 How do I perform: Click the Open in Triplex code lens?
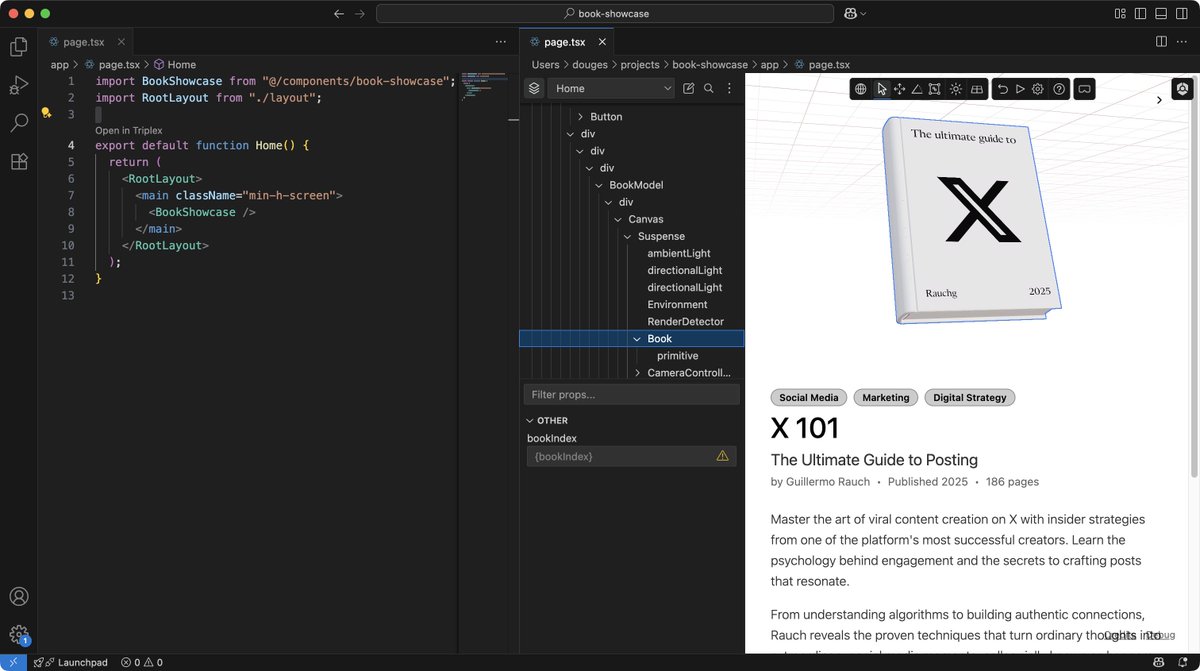click(x=128, y=131)
